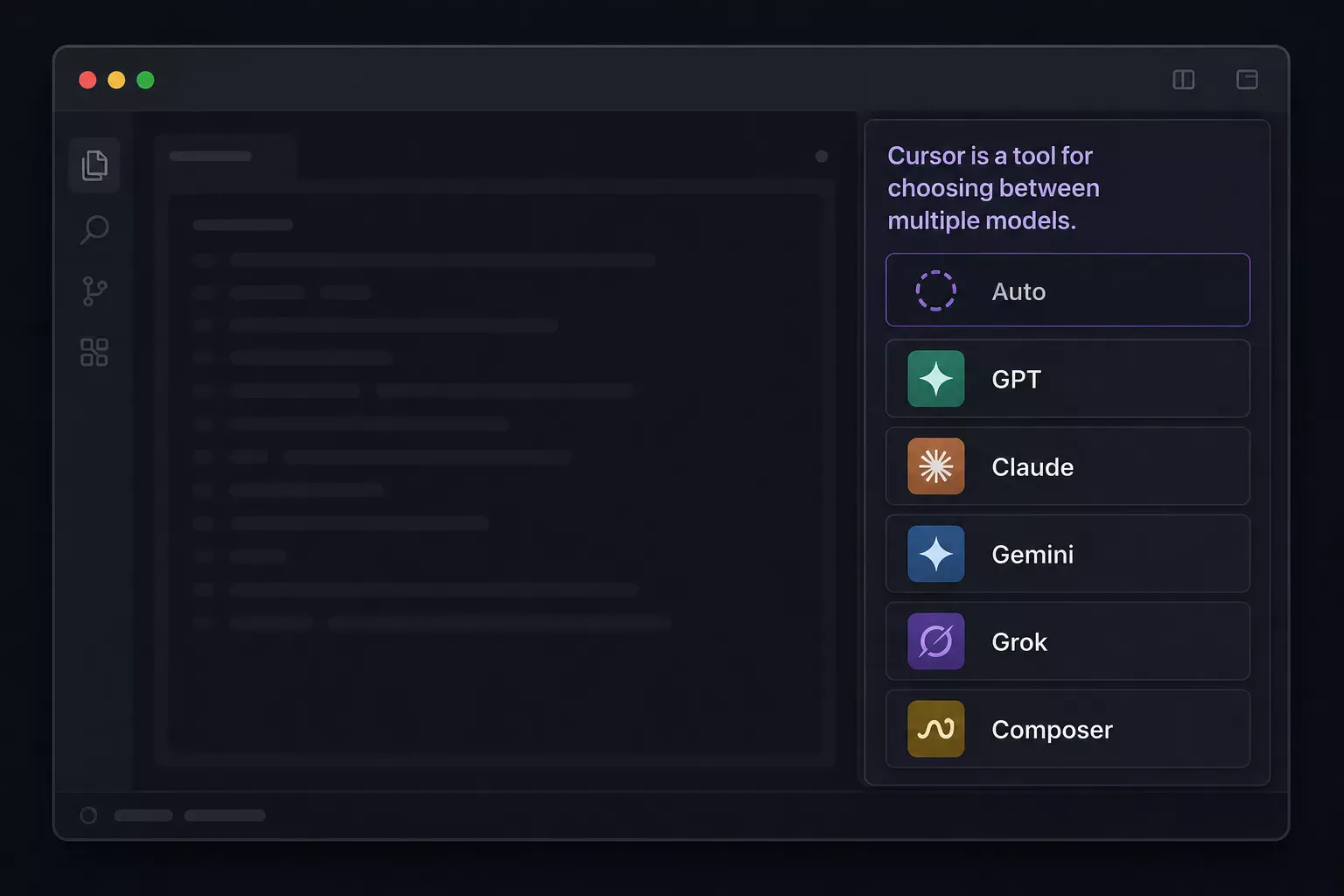Click the first status bar item placeholder

(x=143, y=815)
